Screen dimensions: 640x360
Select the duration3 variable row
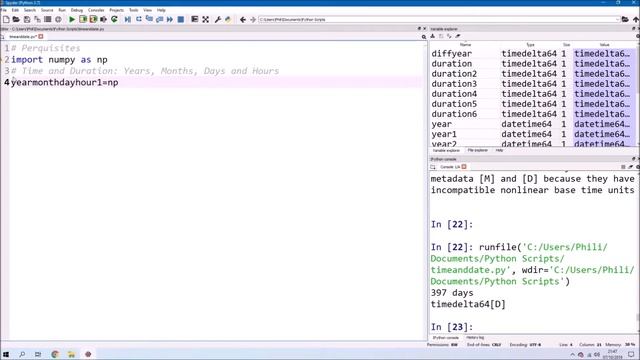(x=533, y=84)
